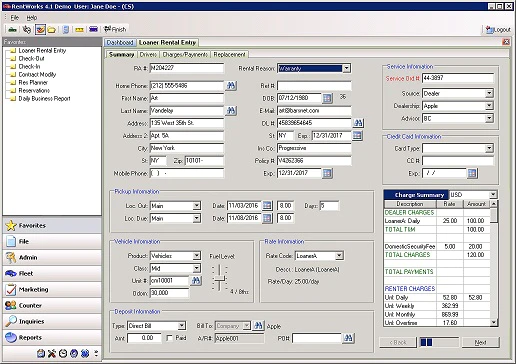This screenshot has height=364, width=516.
Task: Open the Fleet navigation section
Action: [x=52, y=274]
